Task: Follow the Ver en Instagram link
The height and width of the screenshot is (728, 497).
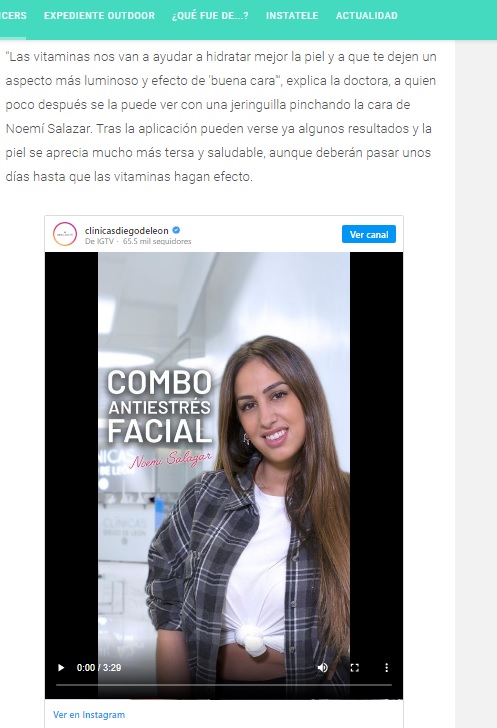Action: click(x=89, y=715)
